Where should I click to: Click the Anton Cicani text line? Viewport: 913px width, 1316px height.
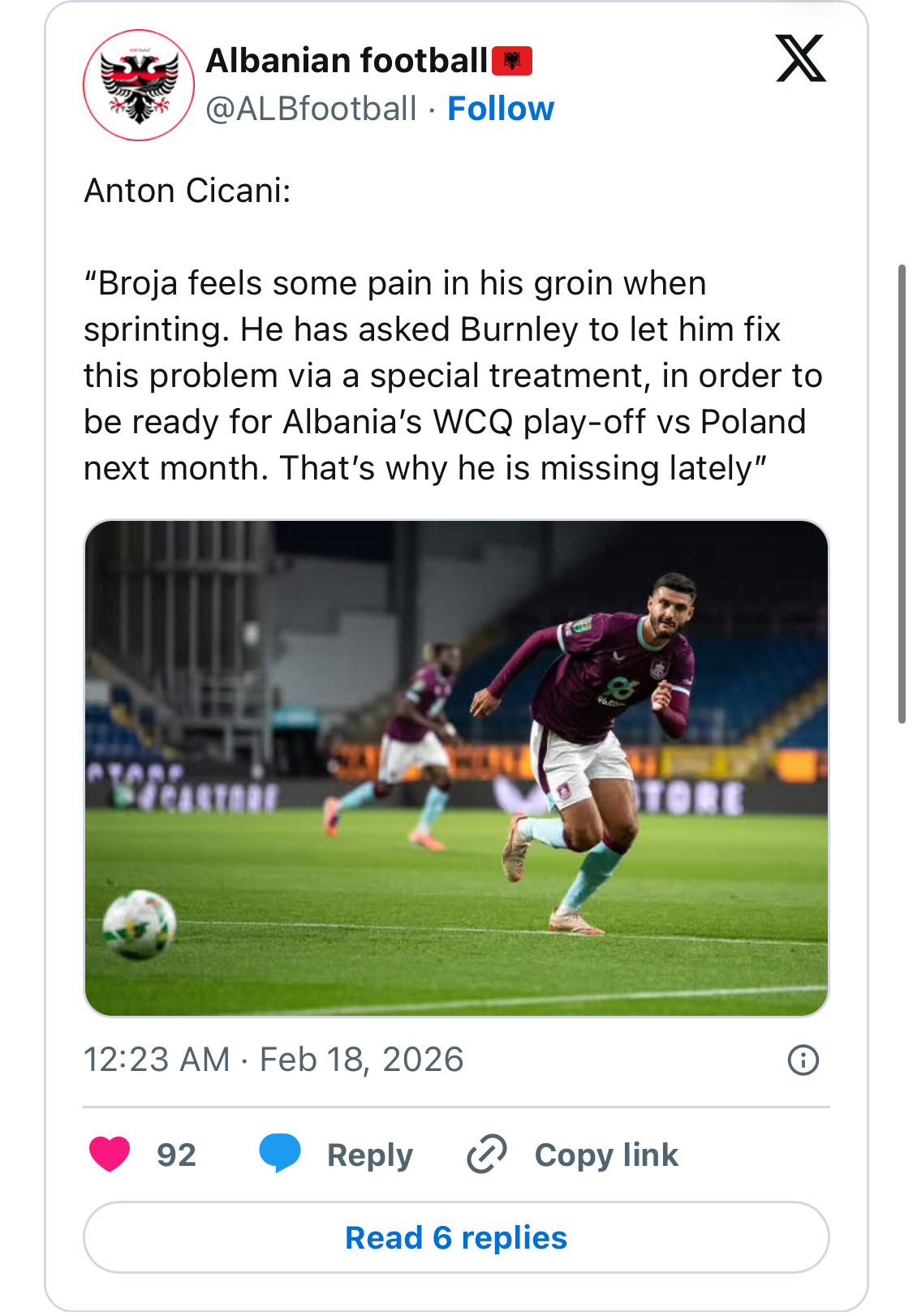[187, 191]
